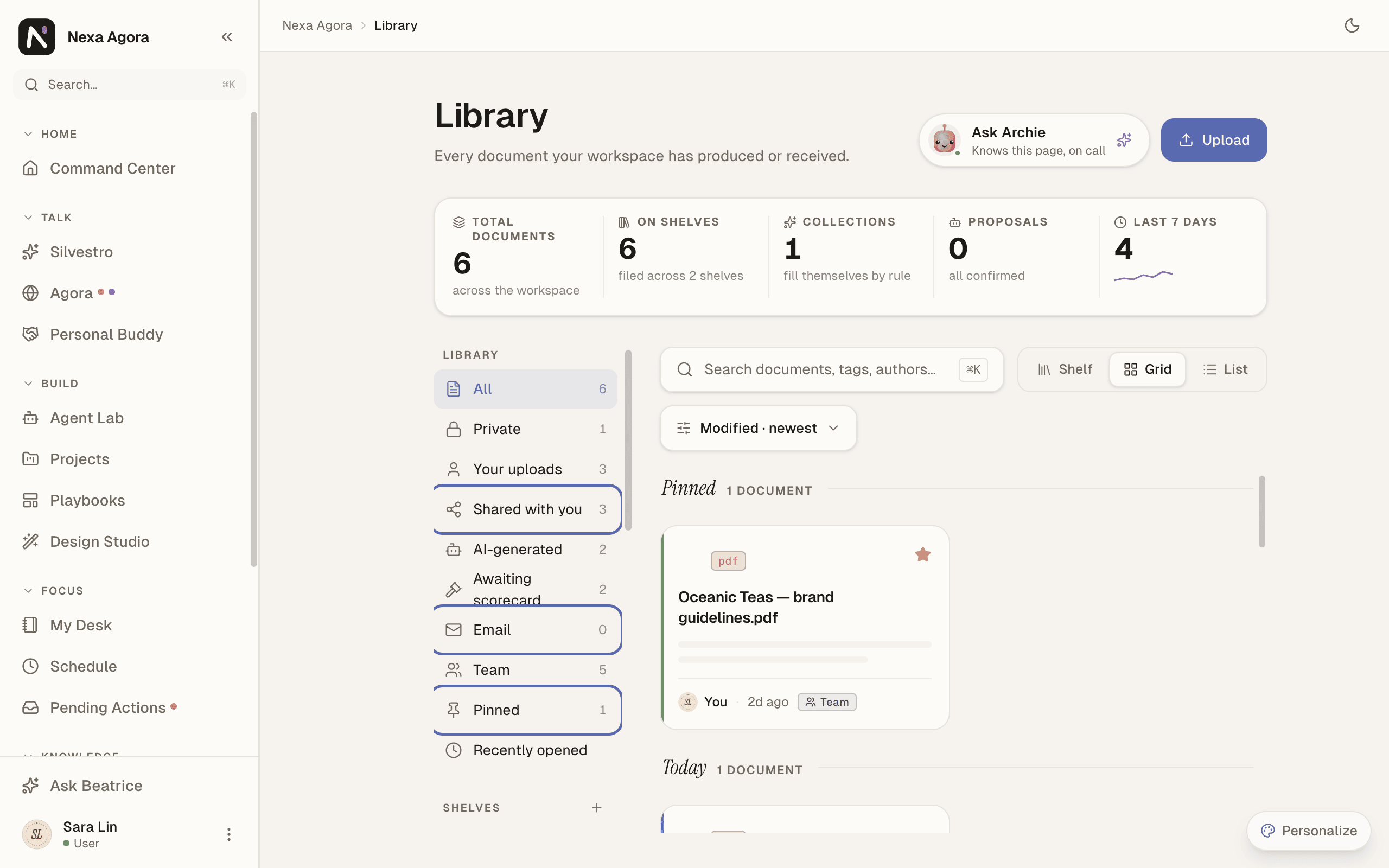
Task: Open Command Center home icon
Action: coord(30,168)
